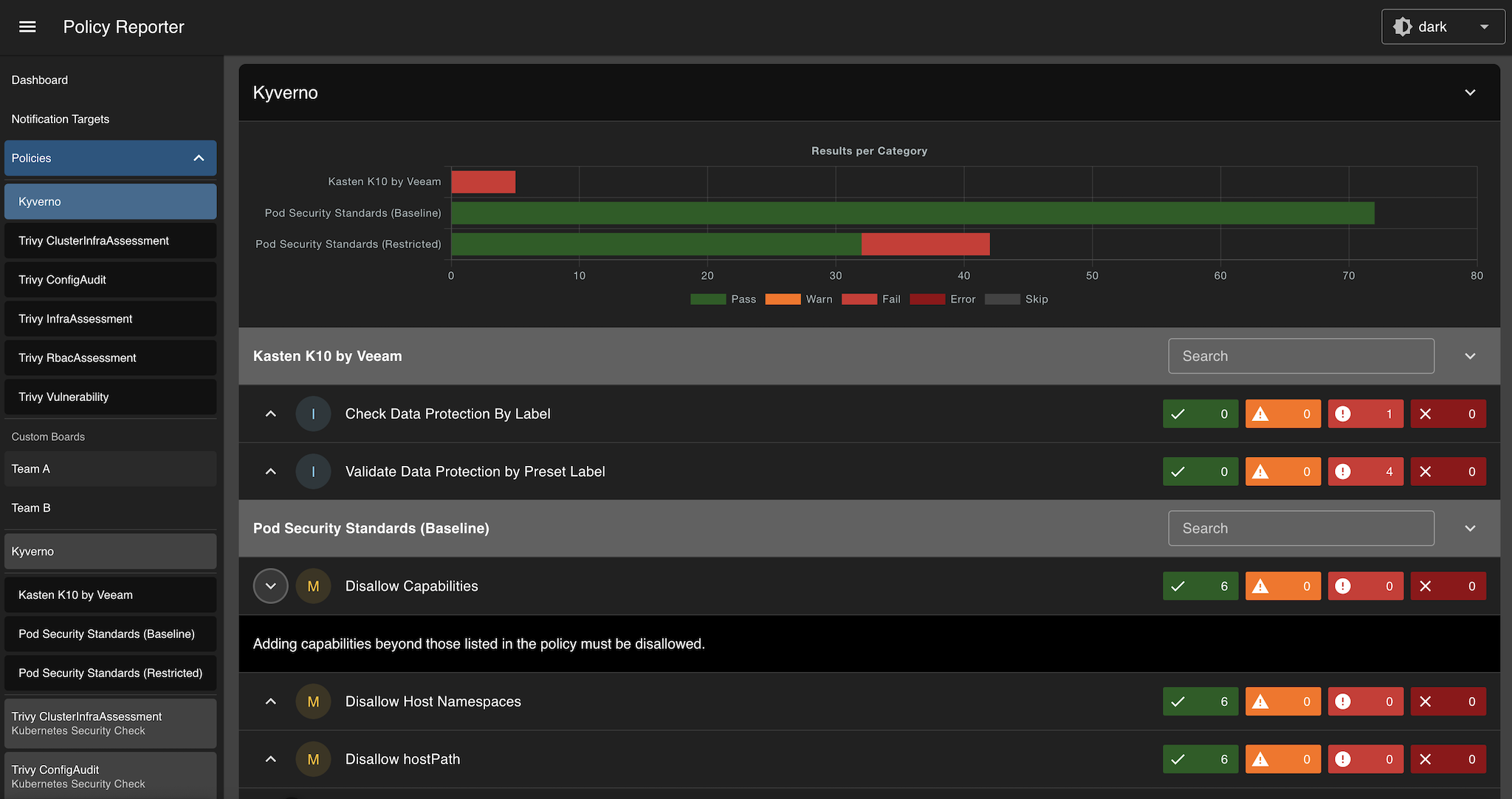Toggle the Disallow Capabilities expanded description row
Image resolution: width=1512 pixels, height=799 pixels.
point(270,586)
